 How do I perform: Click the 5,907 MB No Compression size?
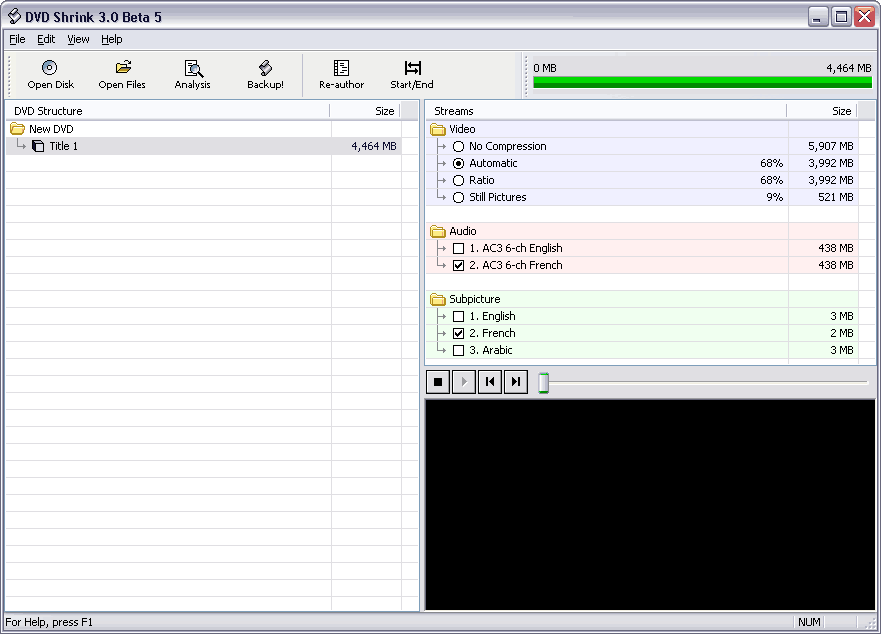[830, 146]
